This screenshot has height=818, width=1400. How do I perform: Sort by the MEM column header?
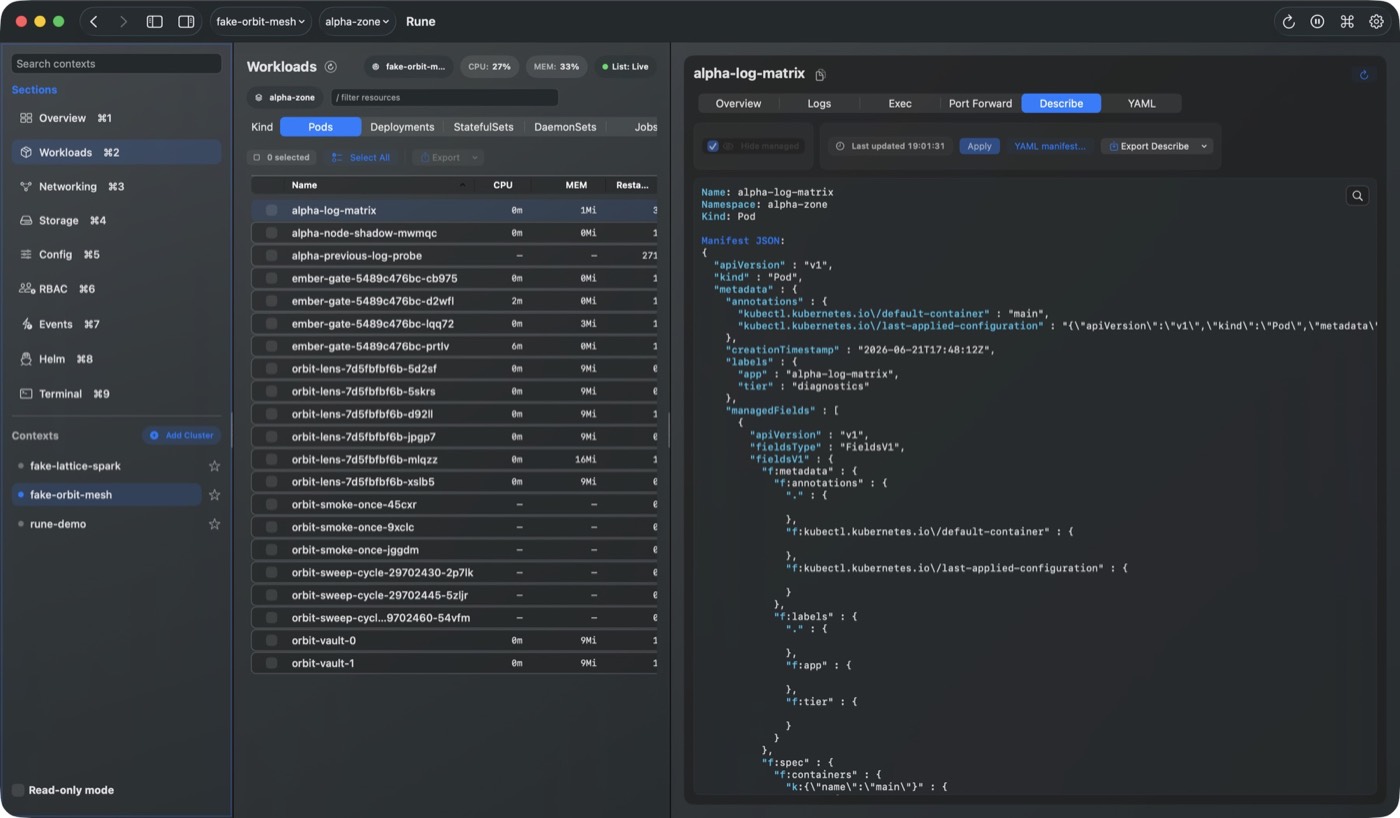(x=577, y=185)
